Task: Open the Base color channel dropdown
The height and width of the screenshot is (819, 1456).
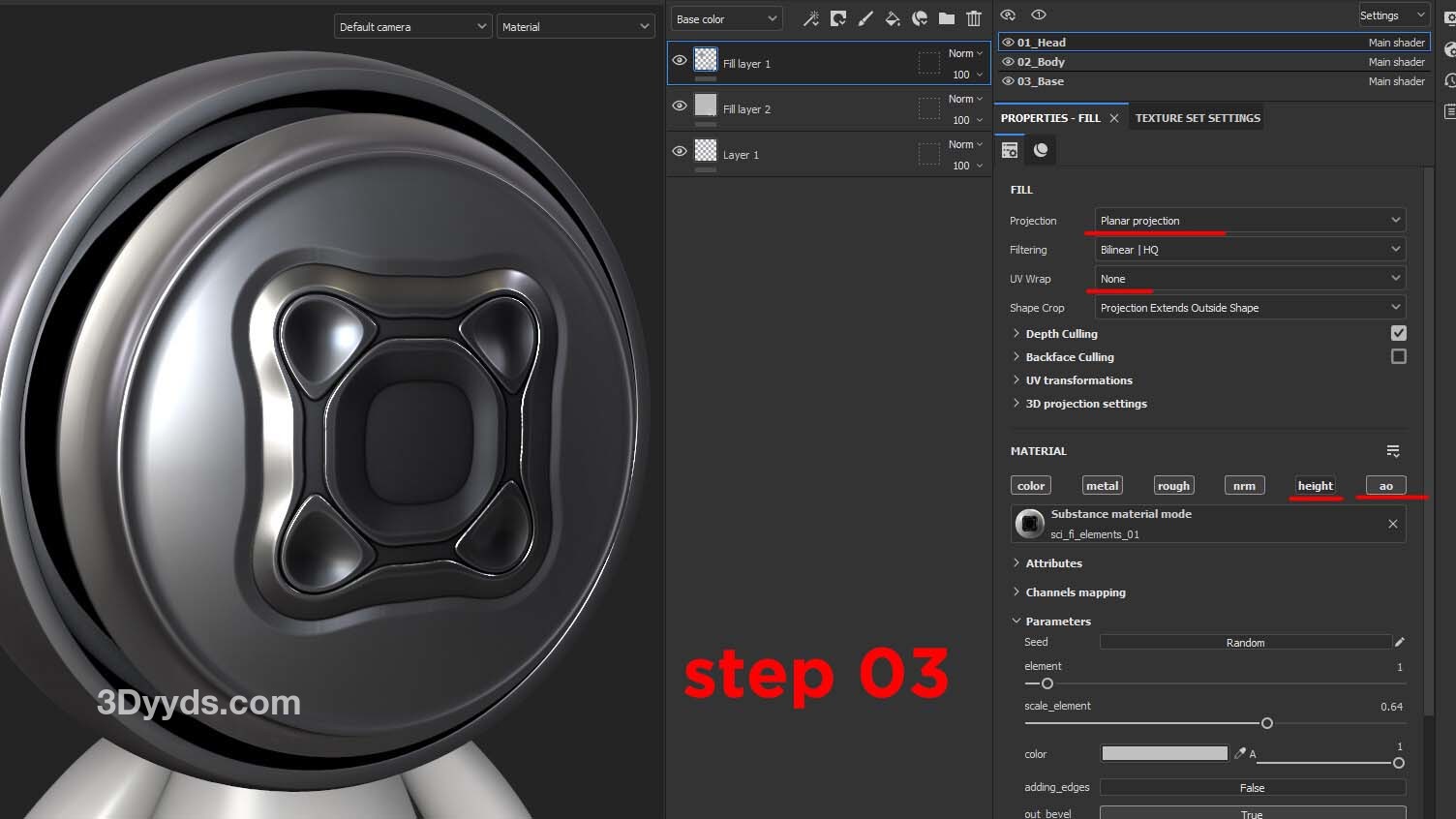Action: 726,19
